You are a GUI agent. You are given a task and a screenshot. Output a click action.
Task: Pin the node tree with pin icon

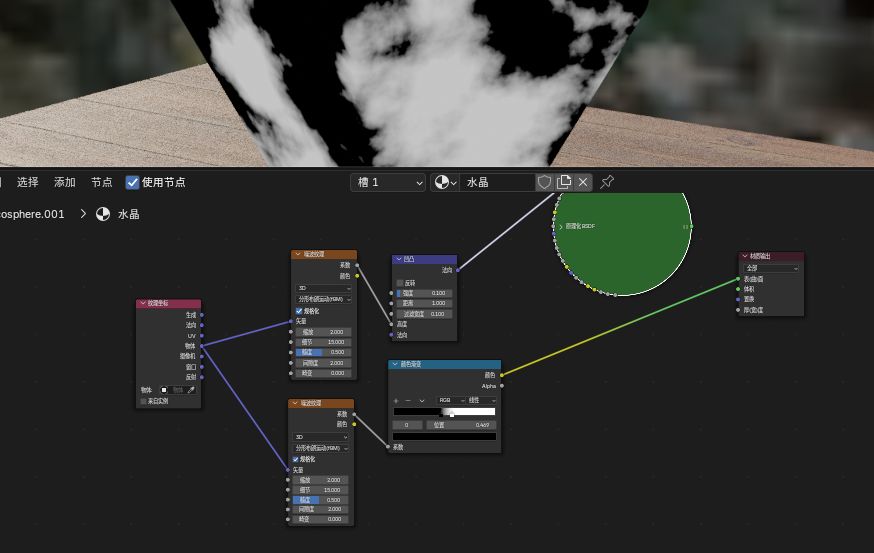pyautogui.click(x=607, y=182)
